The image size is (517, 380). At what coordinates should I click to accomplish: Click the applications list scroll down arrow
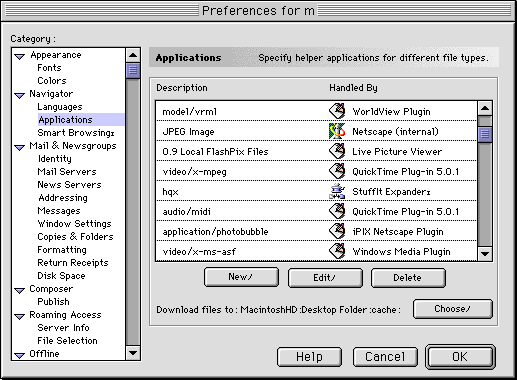tap(485, 254)
